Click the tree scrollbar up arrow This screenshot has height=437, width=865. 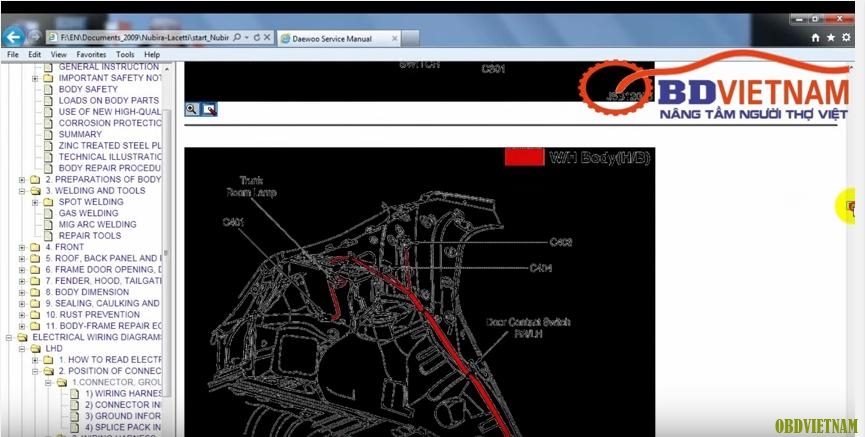168,67
